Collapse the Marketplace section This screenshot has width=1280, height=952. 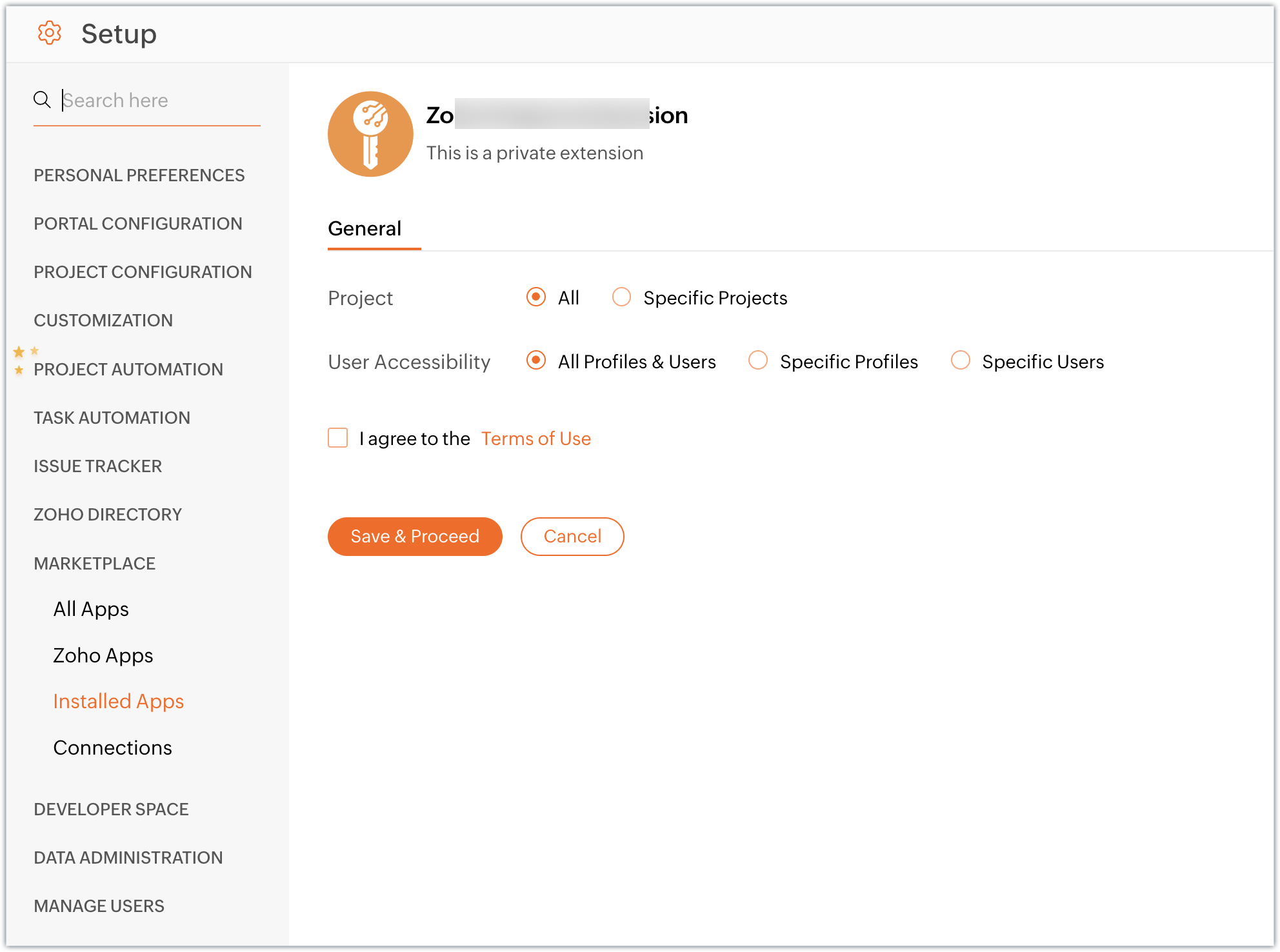tap(95, 564)
